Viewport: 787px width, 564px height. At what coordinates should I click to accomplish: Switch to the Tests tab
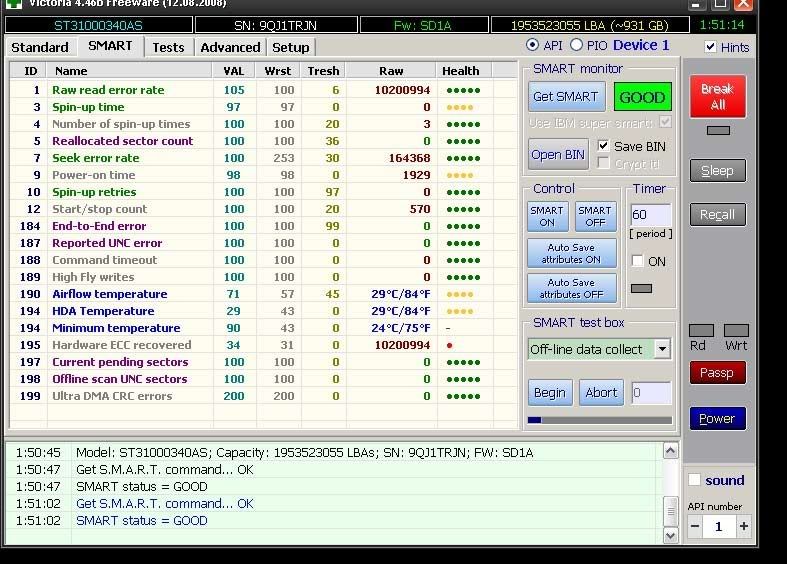coord(168,47)
